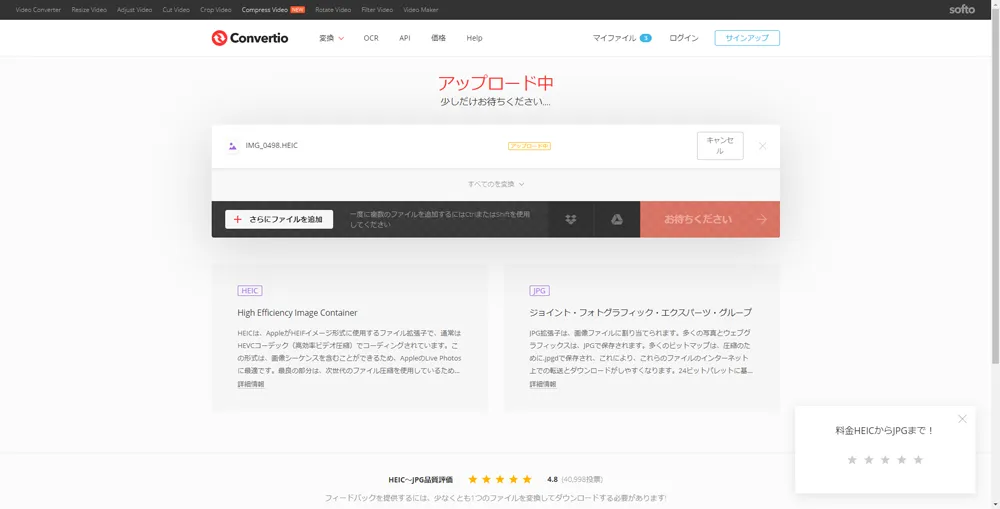The height and width of the screenshot is (509, 1000).
Task: Click the third gold rating star
Action: 500,479
